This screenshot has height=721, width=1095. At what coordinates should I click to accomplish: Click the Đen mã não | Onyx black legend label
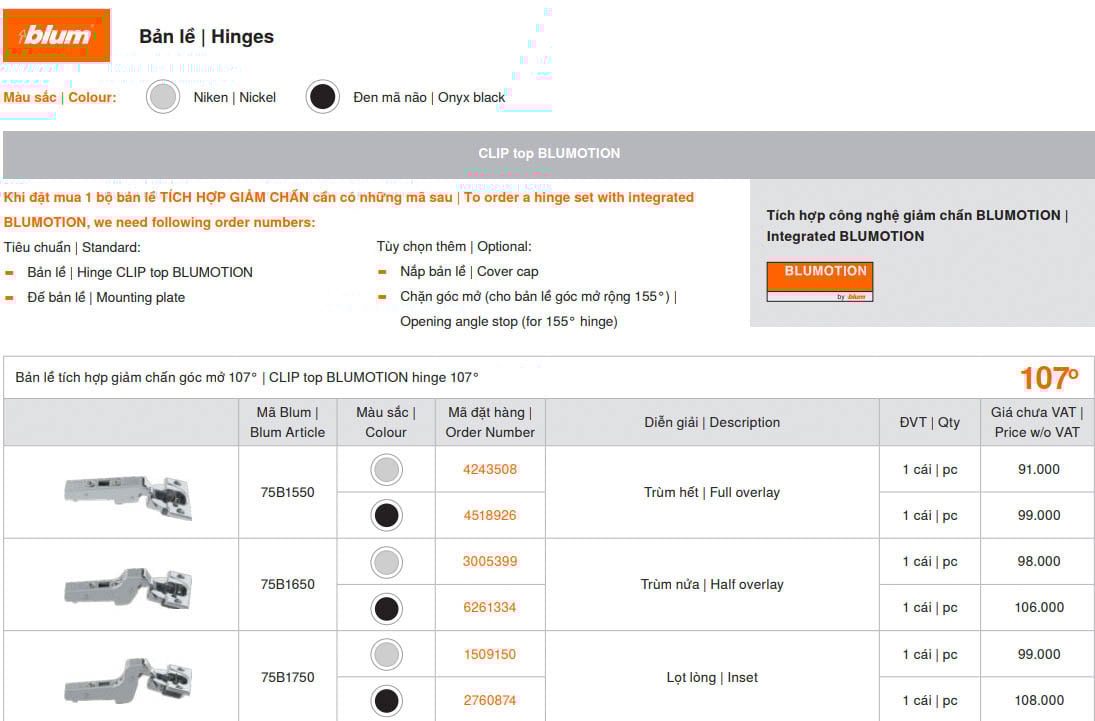click(x=429, y=97)
